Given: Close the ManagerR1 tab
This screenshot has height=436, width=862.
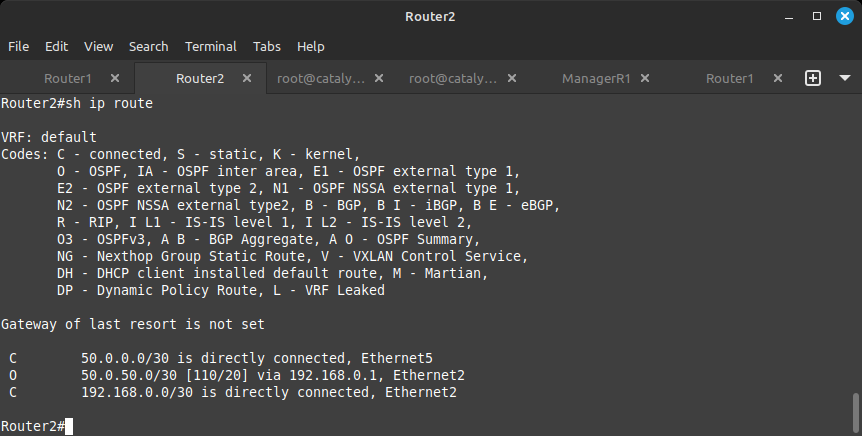Looking at the screenshot, I should (x=645, y=78).
